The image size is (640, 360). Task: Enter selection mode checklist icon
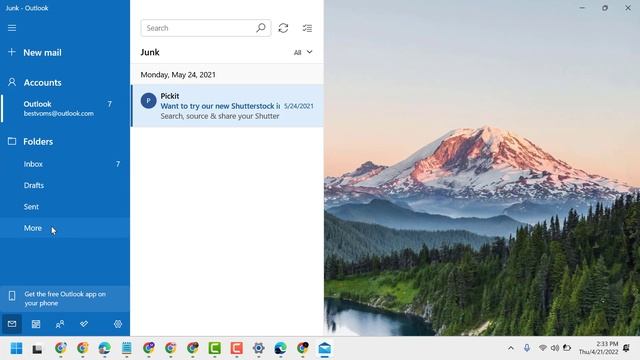click(307, 28)
